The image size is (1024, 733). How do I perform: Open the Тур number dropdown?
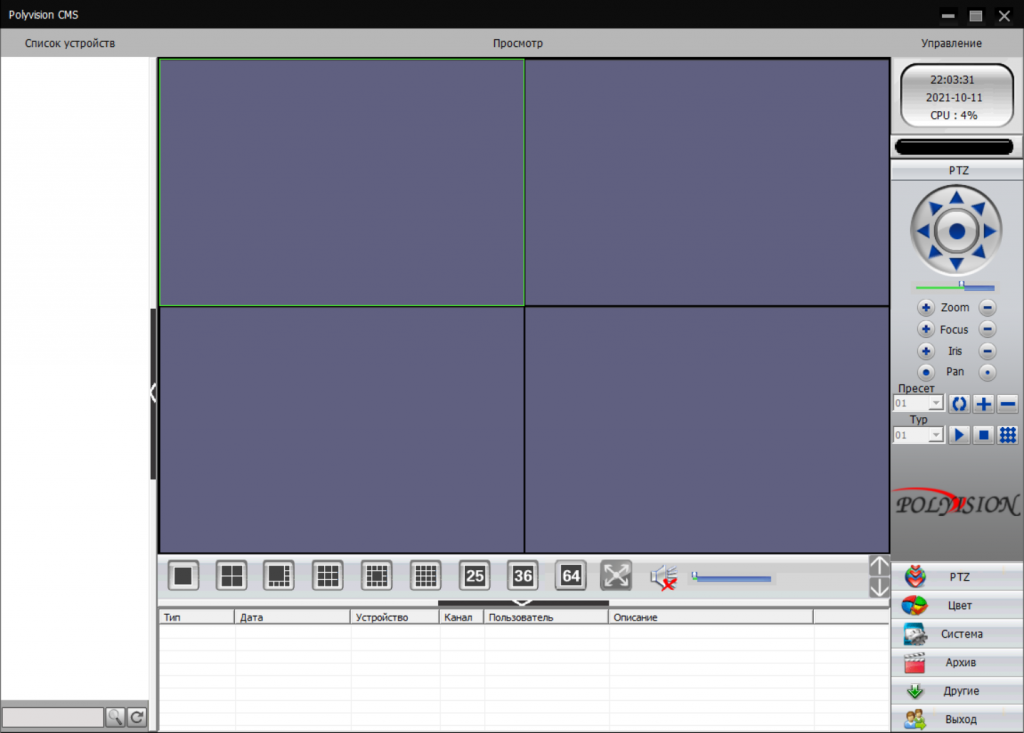point(936,435)
